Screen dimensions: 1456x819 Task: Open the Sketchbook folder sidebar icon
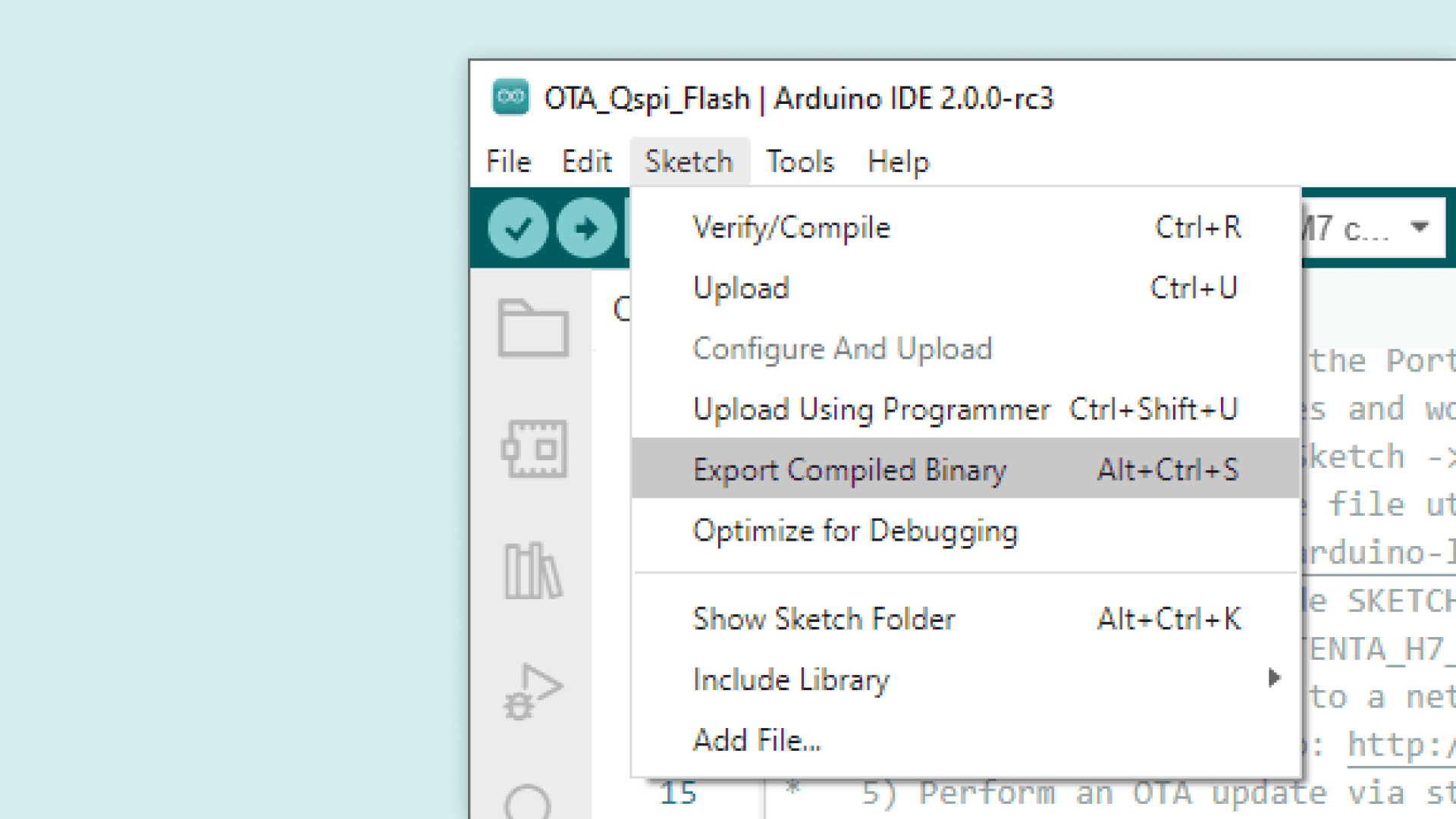533,328
